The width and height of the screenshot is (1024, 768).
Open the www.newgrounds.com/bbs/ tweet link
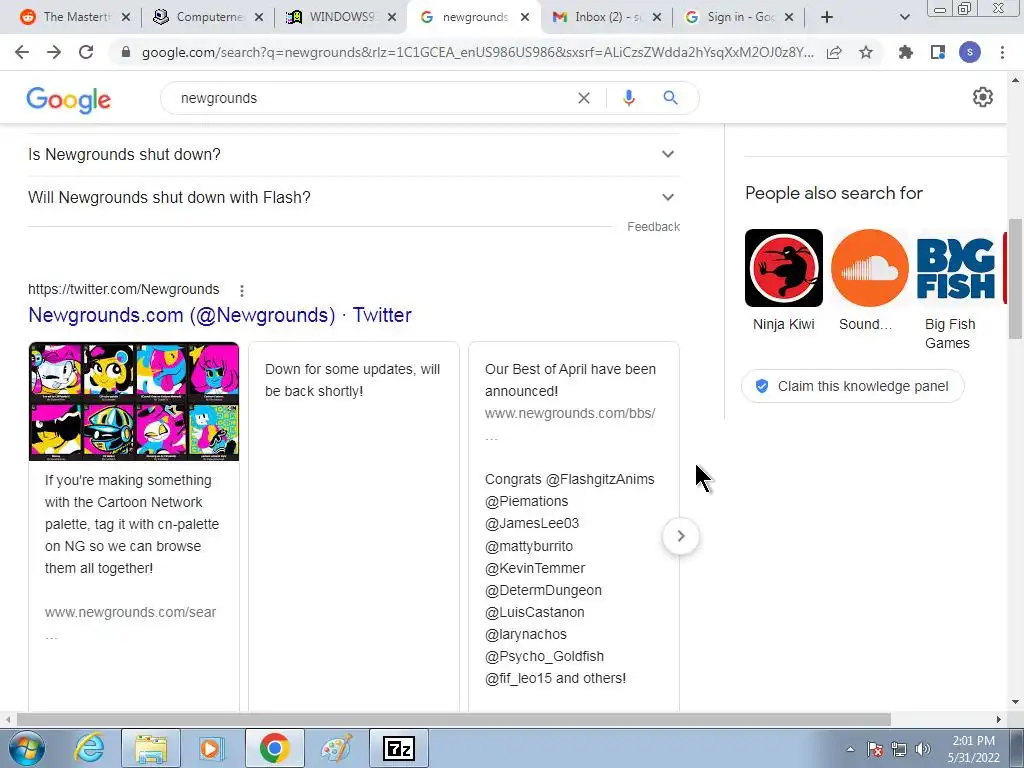[x=569, y=413]
